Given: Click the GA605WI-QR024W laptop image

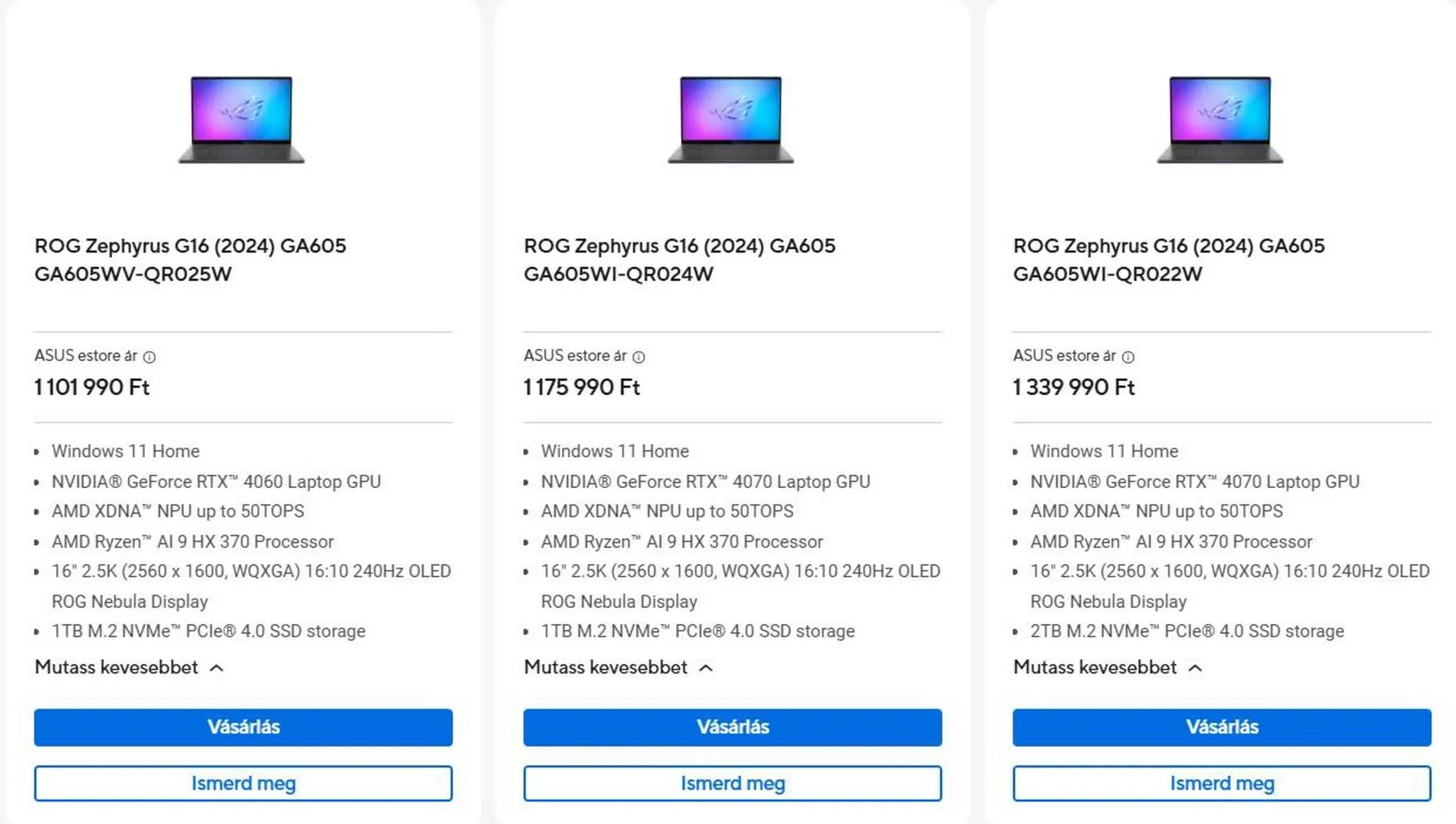Looking at the screenshot, I should [x=730, y=119].
